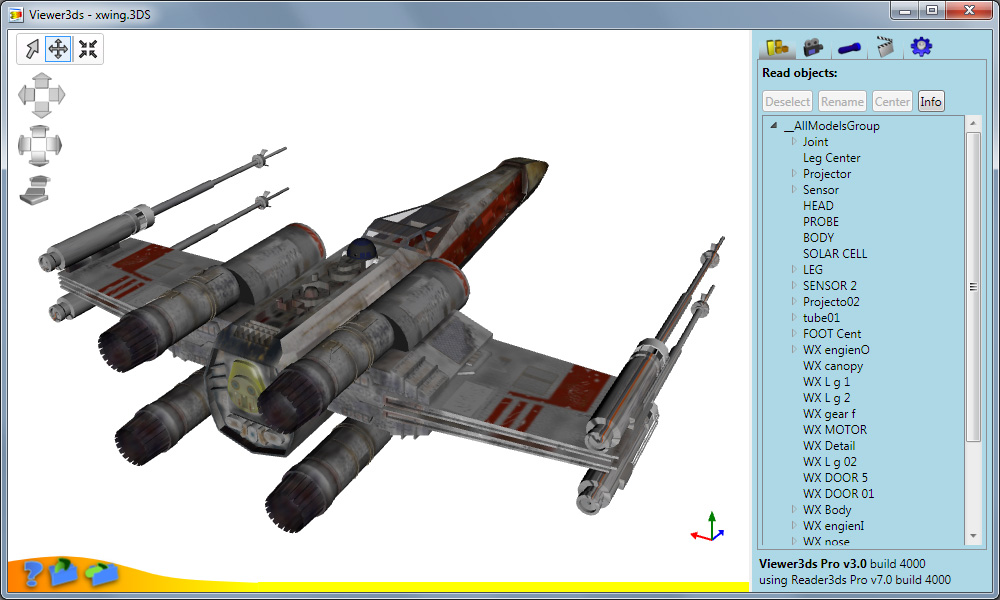Image resolution: width=1000 pixels, height=600 pixels.
Task: Expand the Projector node
Action: (x=794, y=173)
